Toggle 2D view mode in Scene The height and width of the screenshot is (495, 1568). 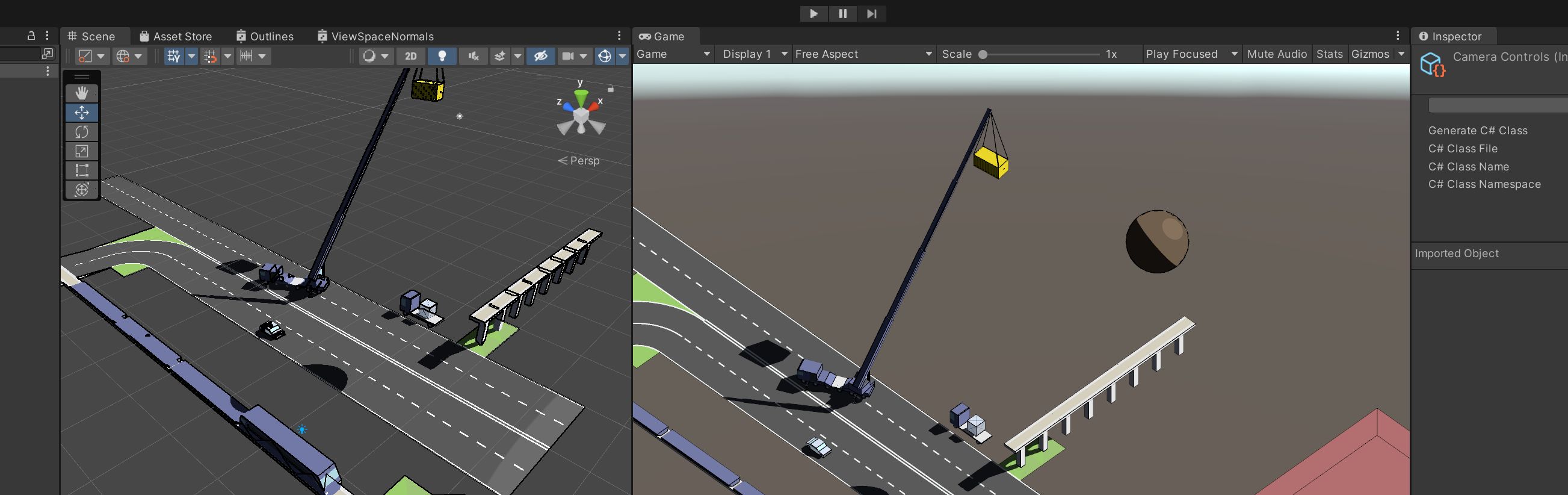point(411,56)
